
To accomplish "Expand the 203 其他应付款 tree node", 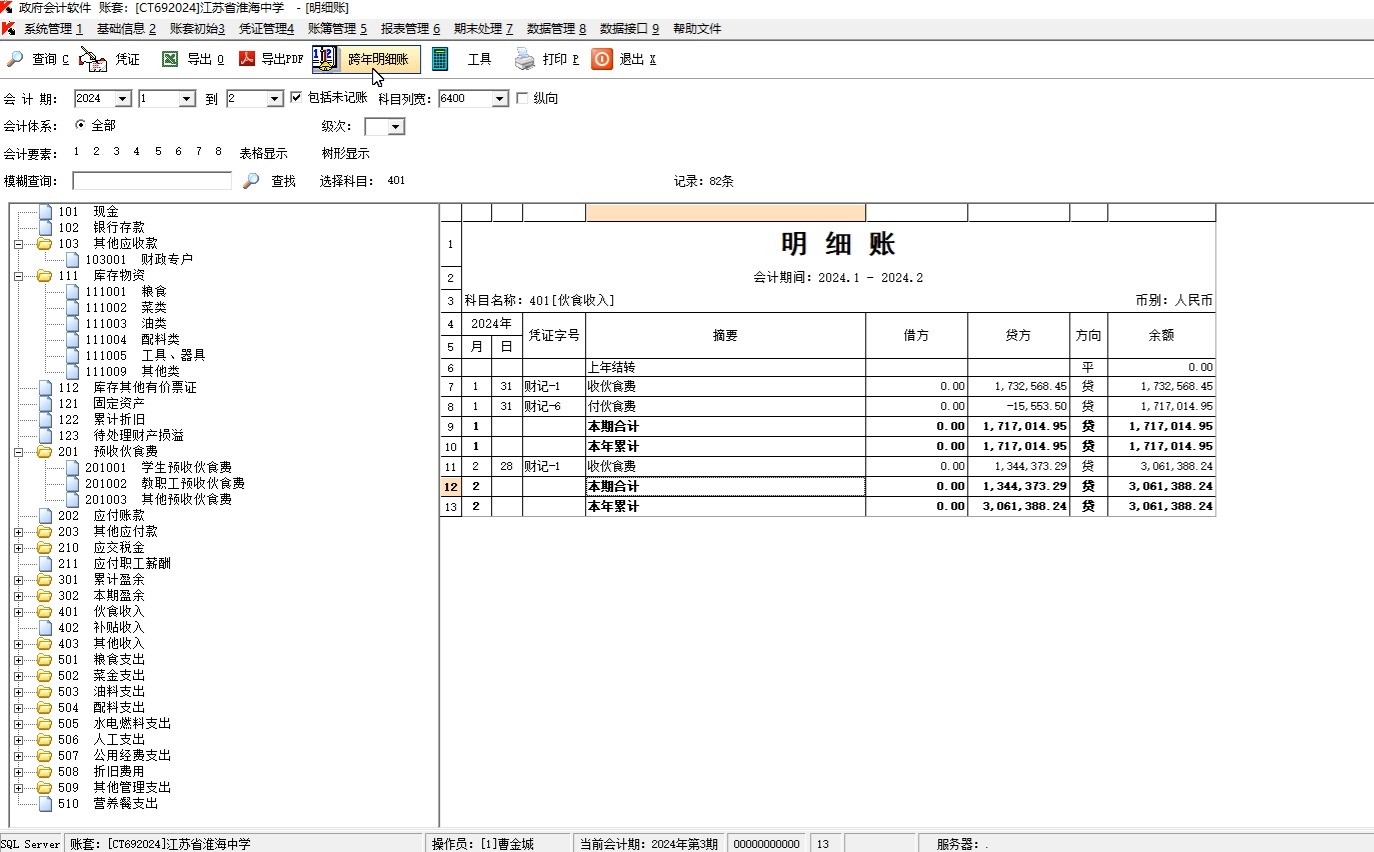I will (x=18, y=532).
